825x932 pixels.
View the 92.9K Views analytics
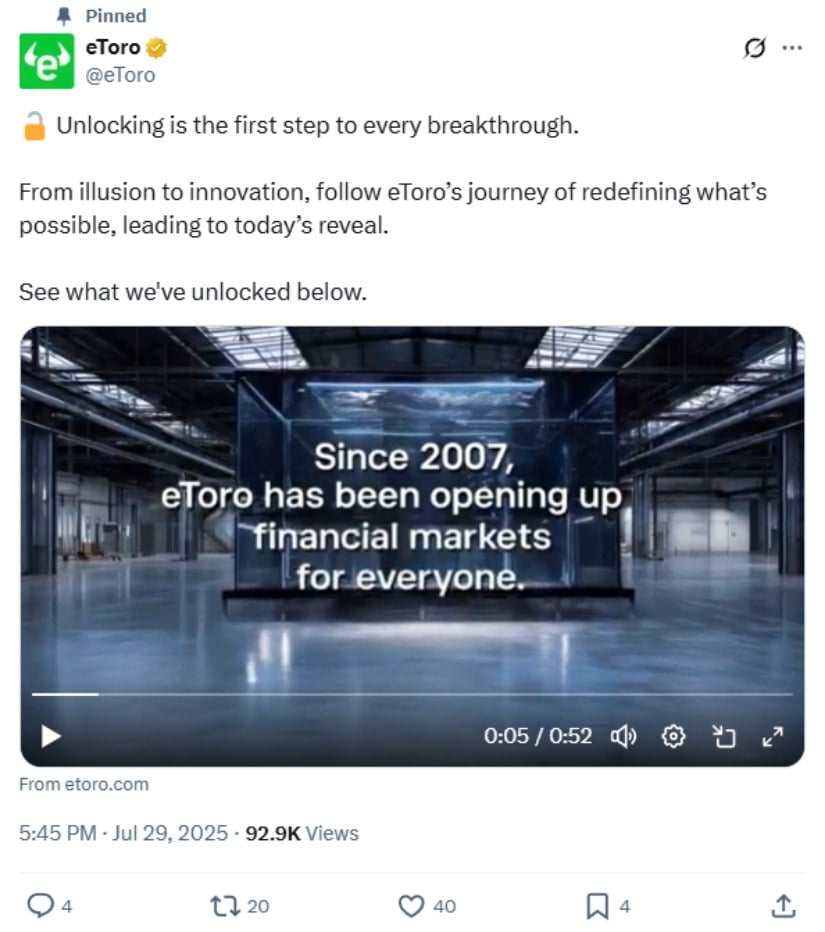click(301, 833)
